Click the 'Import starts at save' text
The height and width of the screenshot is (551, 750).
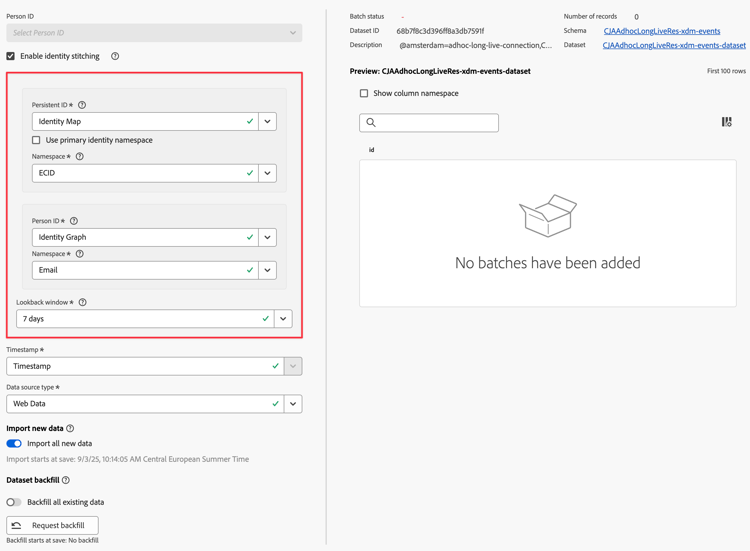pyautogui.click(x=128, y=459)
